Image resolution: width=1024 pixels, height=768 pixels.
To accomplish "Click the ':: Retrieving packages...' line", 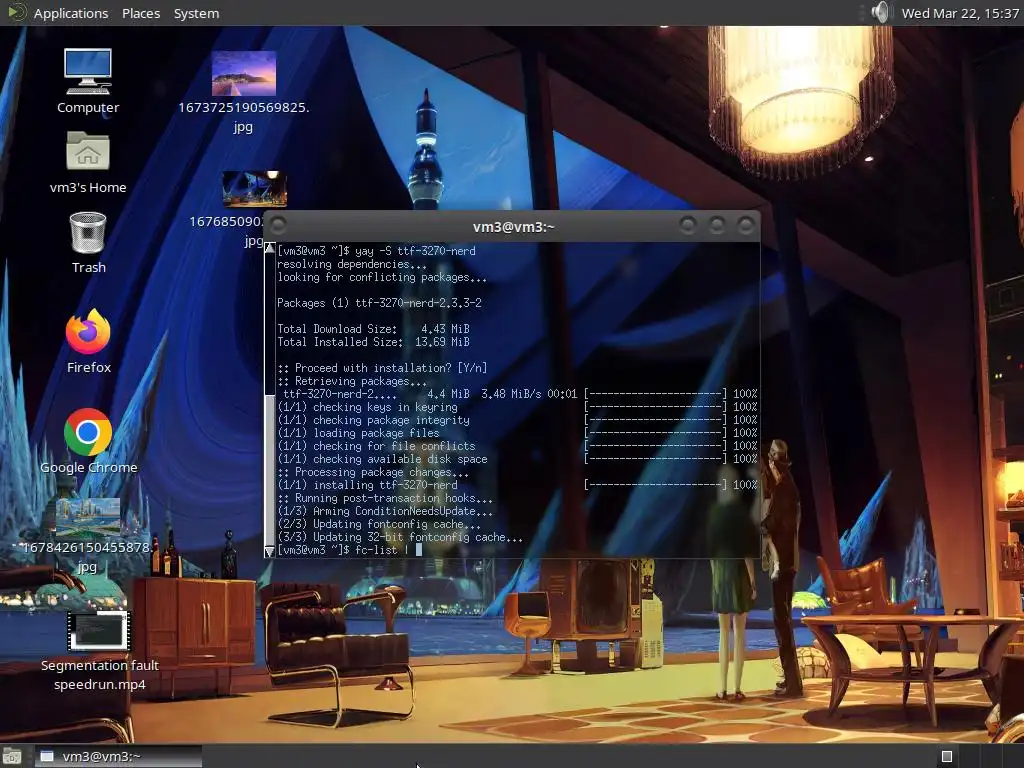I will pos(352,381).
